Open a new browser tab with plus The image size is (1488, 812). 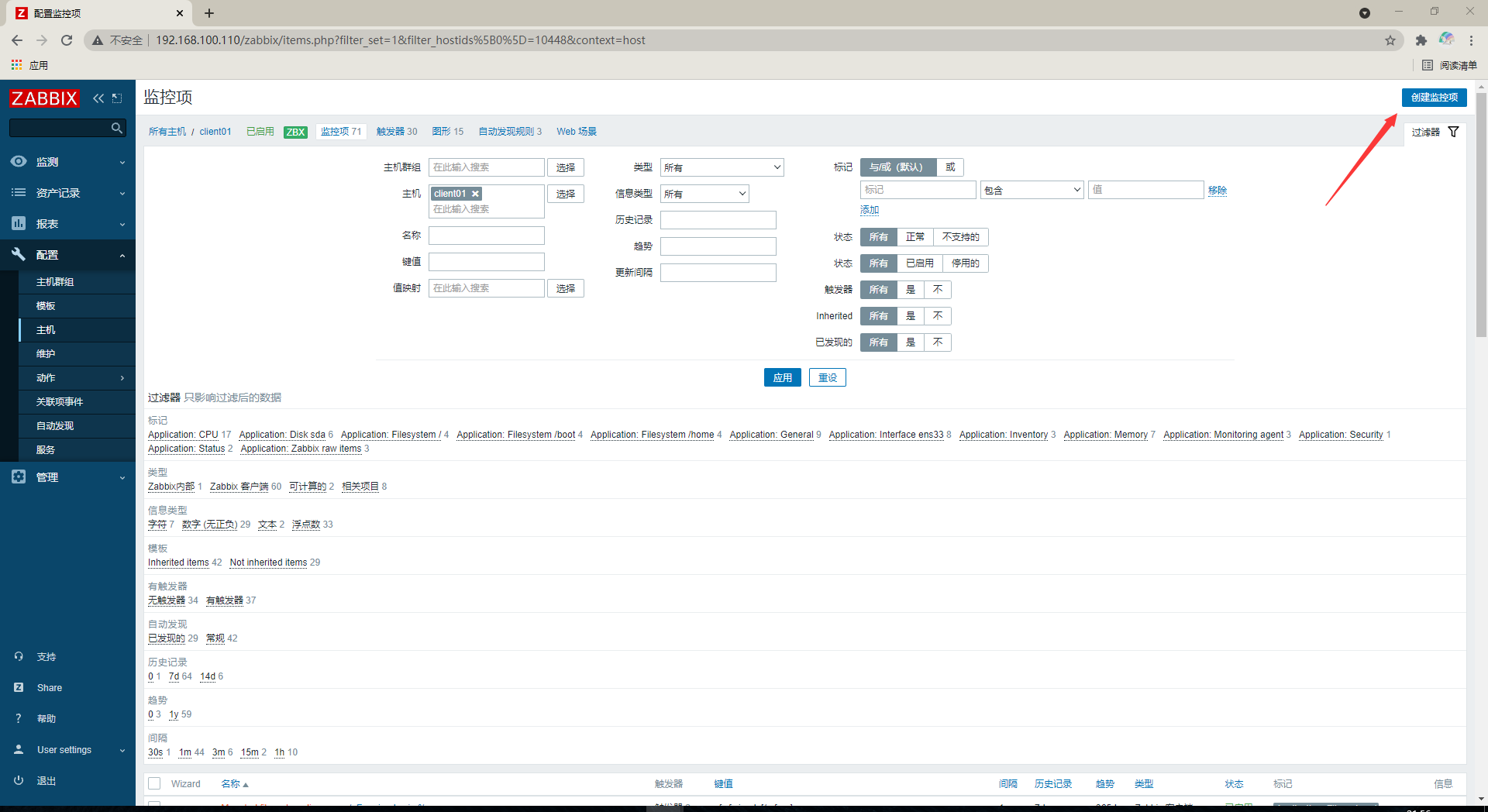(209, 13)
